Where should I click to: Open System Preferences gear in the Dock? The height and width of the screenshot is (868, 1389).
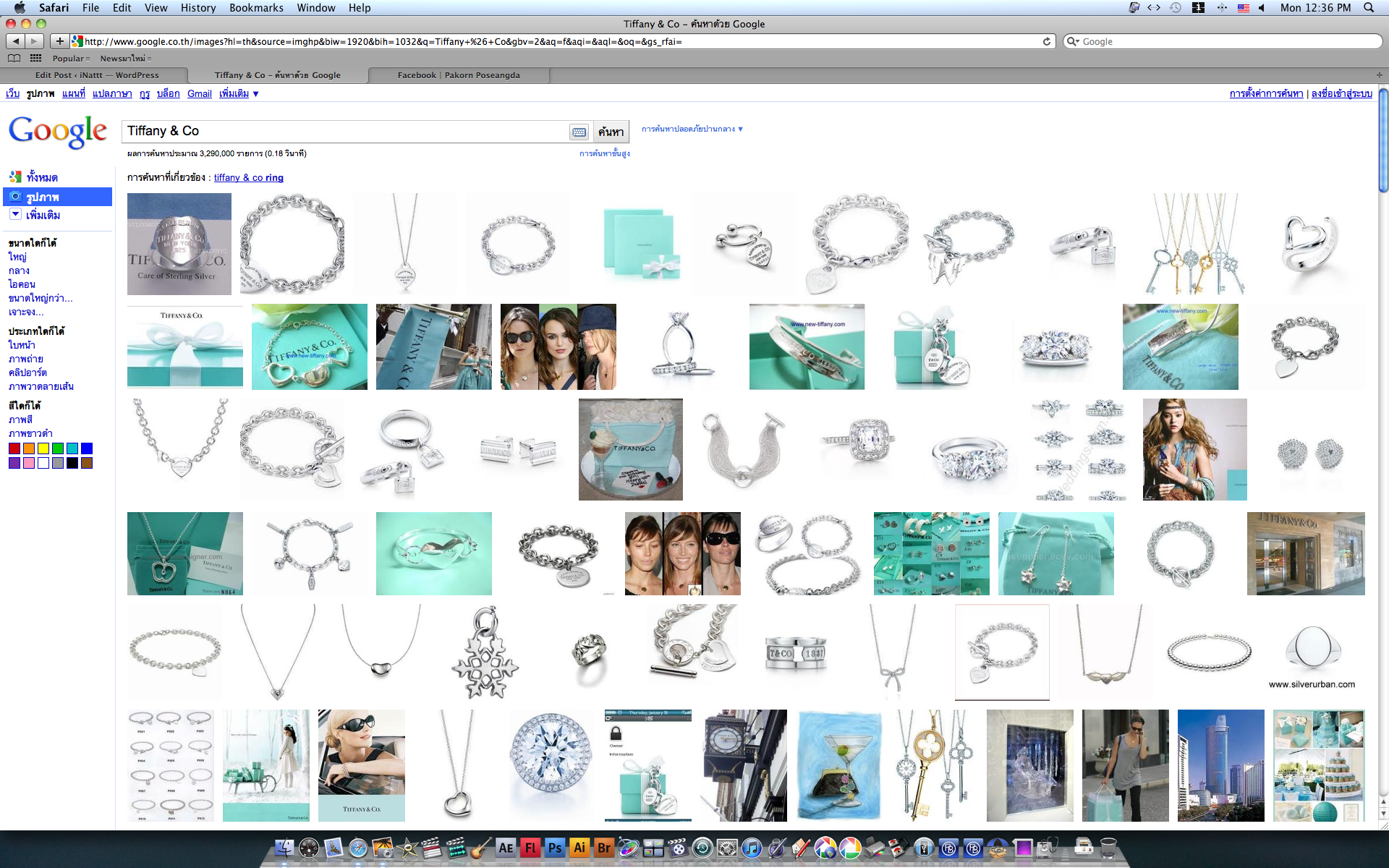[727, 848]
